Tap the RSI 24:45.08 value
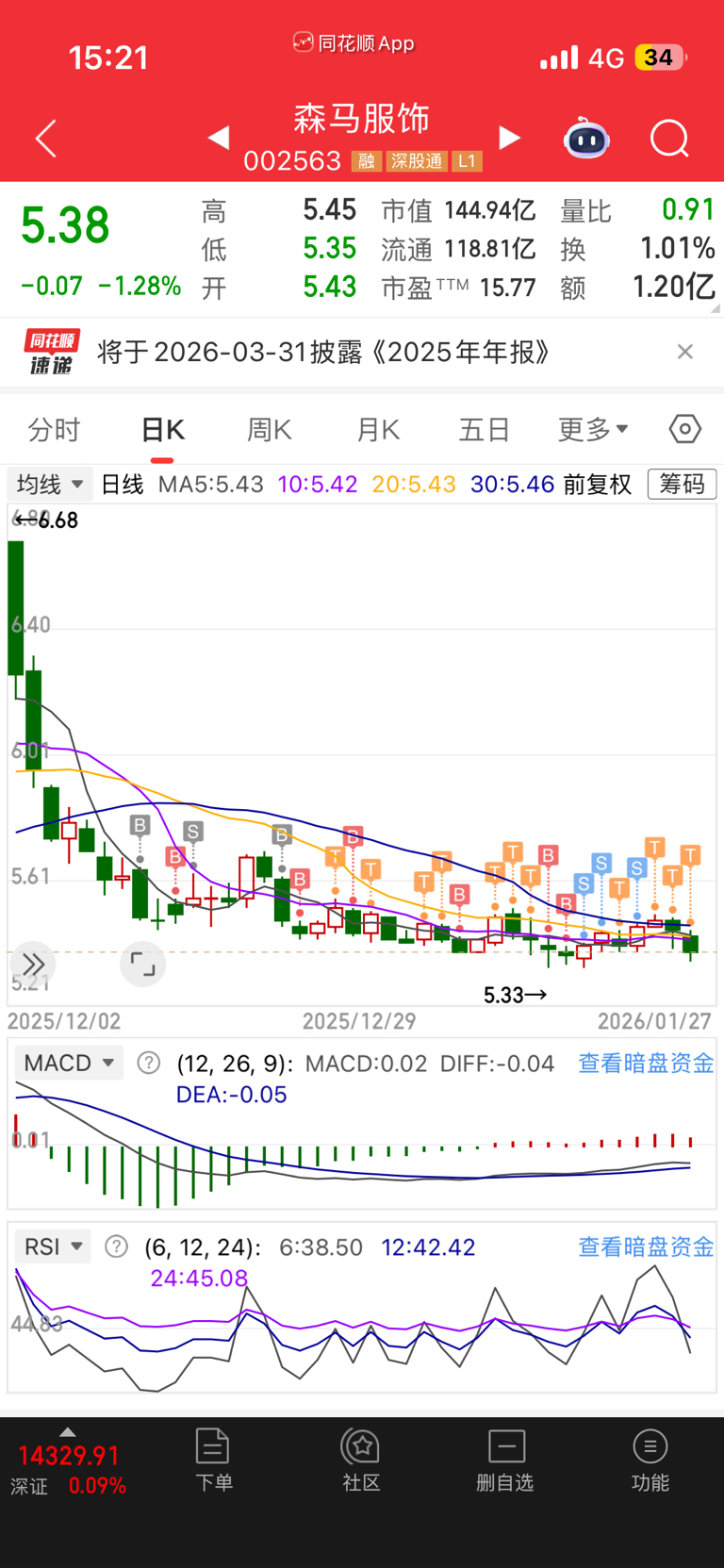Screen dimensions: 724x1568 click(x=199, y=1279)
